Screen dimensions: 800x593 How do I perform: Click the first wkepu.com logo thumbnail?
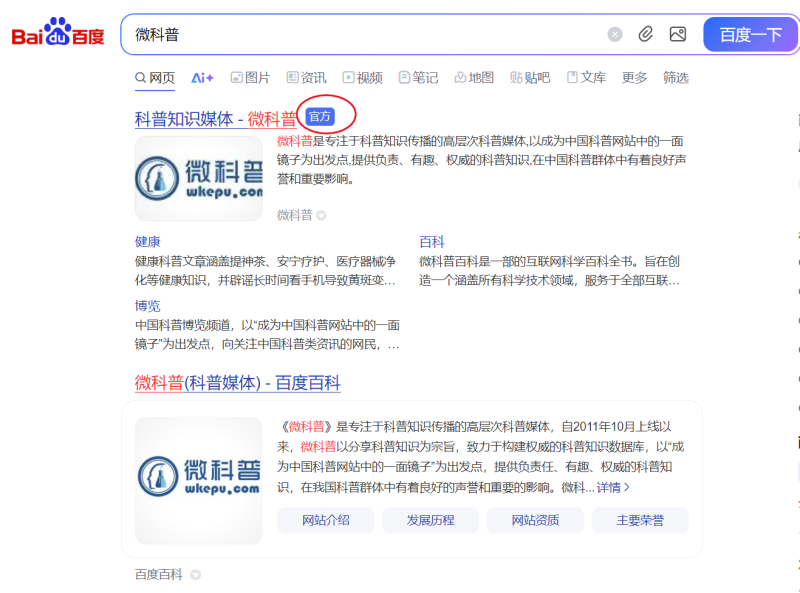[199, 179]
